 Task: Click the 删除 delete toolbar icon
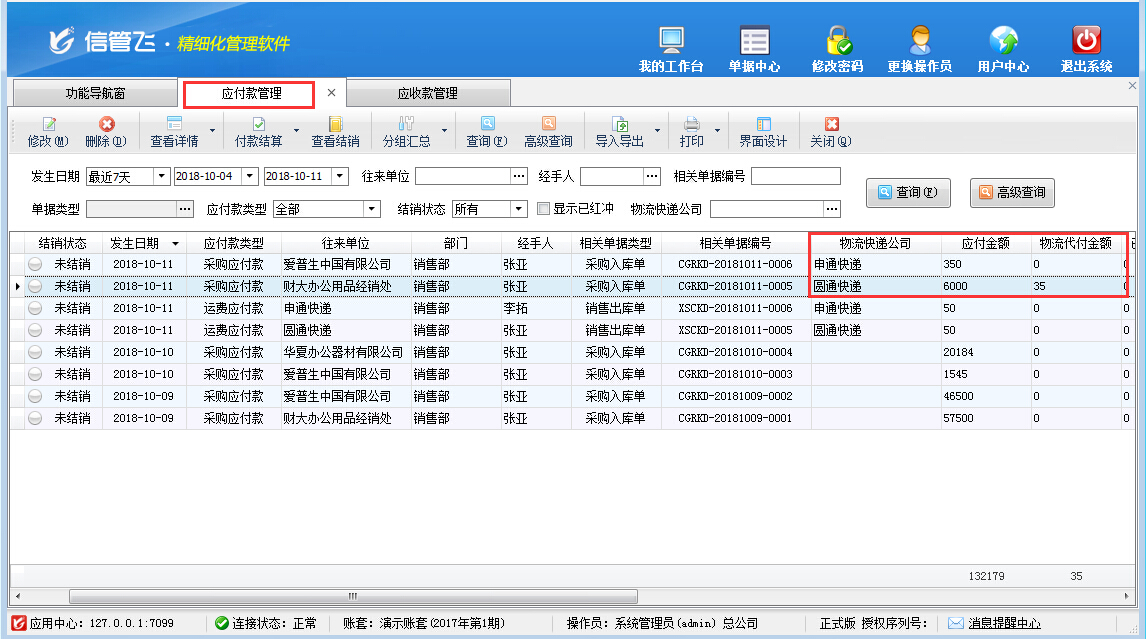click(x=106, y=124)
